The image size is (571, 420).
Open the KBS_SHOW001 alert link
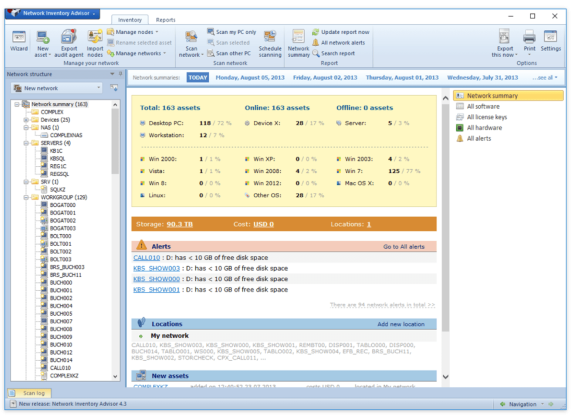tap(156, 290)
